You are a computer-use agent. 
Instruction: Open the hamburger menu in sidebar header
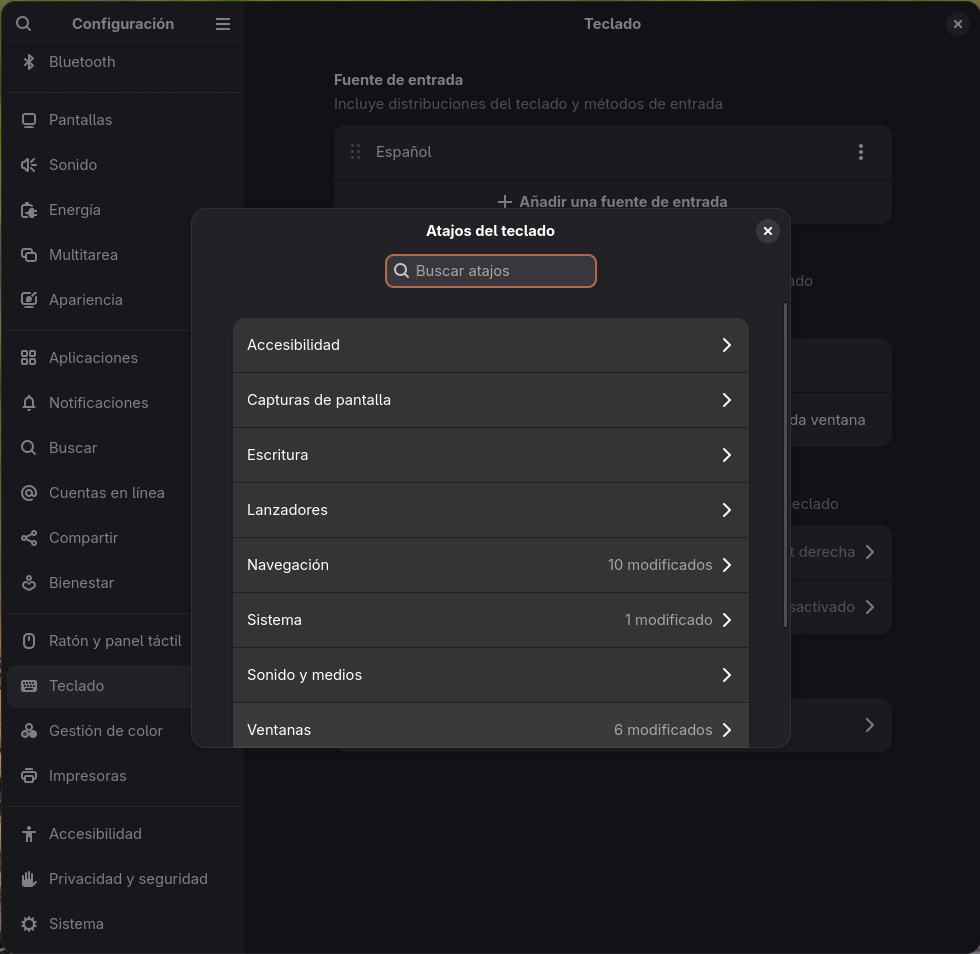point(223,24)
